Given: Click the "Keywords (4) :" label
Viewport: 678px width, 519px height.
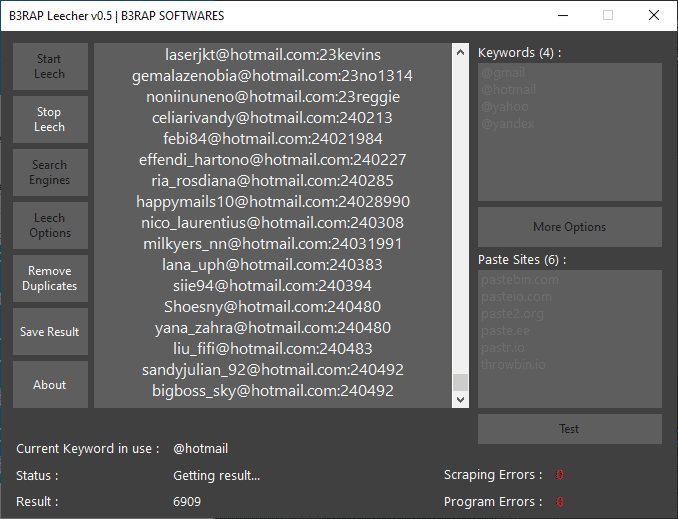Looking at the screenshot, I should [519, 53].
